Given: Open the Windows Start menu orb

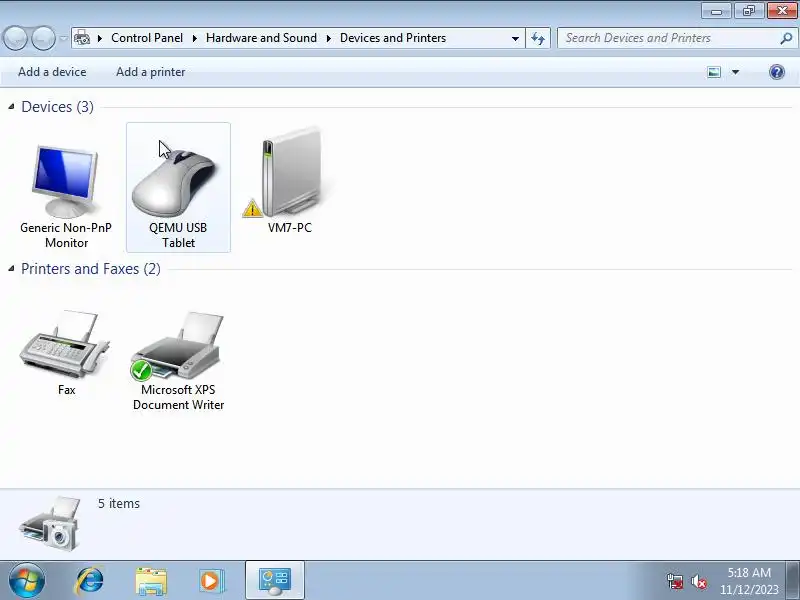Looking at the screenshot, I should (27, 581).
